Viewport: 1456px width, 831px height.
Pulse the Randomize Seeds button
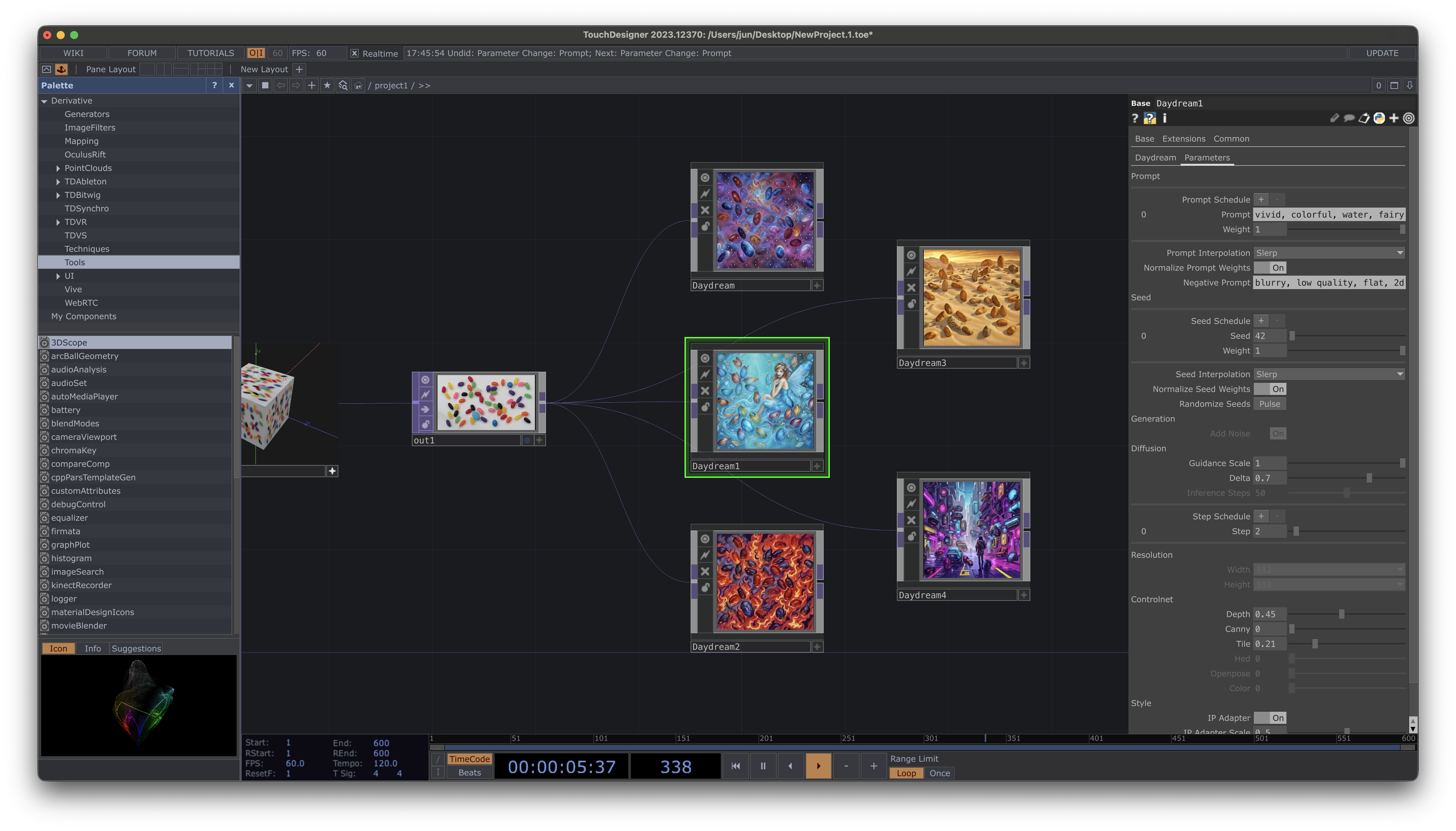pos(1271,403)
